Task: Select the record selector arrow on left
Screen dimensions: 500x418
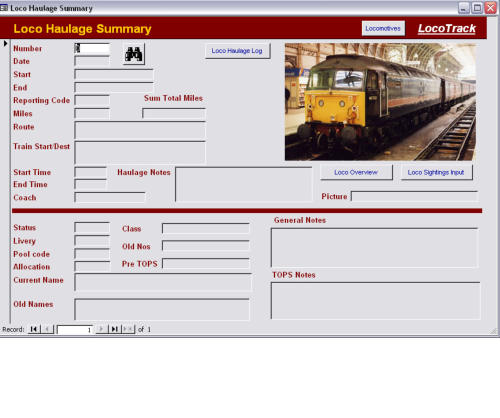Action: 5,43
